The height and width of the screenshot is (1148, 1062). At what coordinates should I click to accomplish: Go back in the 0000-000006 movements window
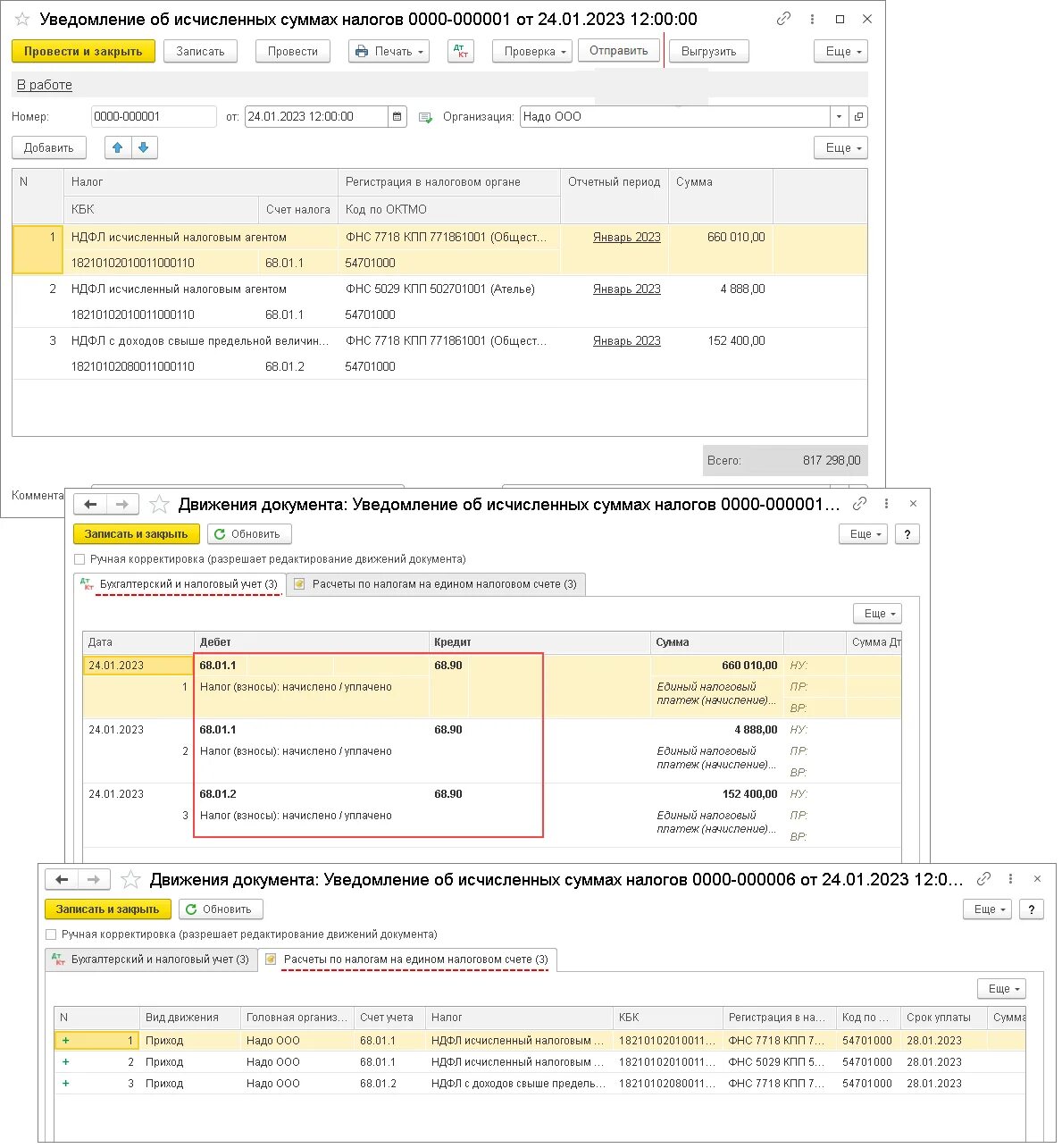[x=62, y=880]
